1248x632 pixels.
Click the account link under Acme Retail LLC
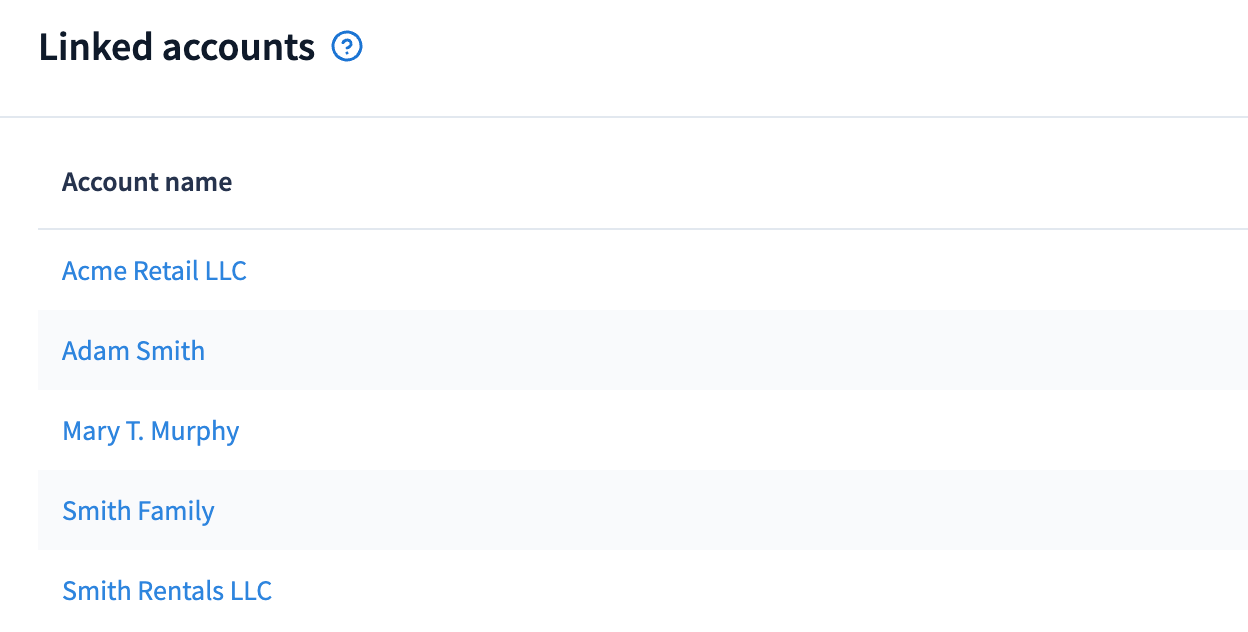click(133, 351)
